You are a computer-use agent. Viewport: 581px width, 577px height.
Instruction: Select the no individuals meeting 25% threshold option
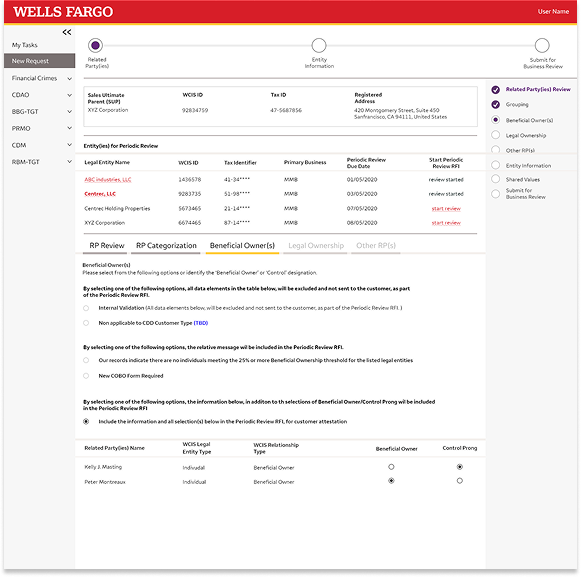(x=86, y=360)
